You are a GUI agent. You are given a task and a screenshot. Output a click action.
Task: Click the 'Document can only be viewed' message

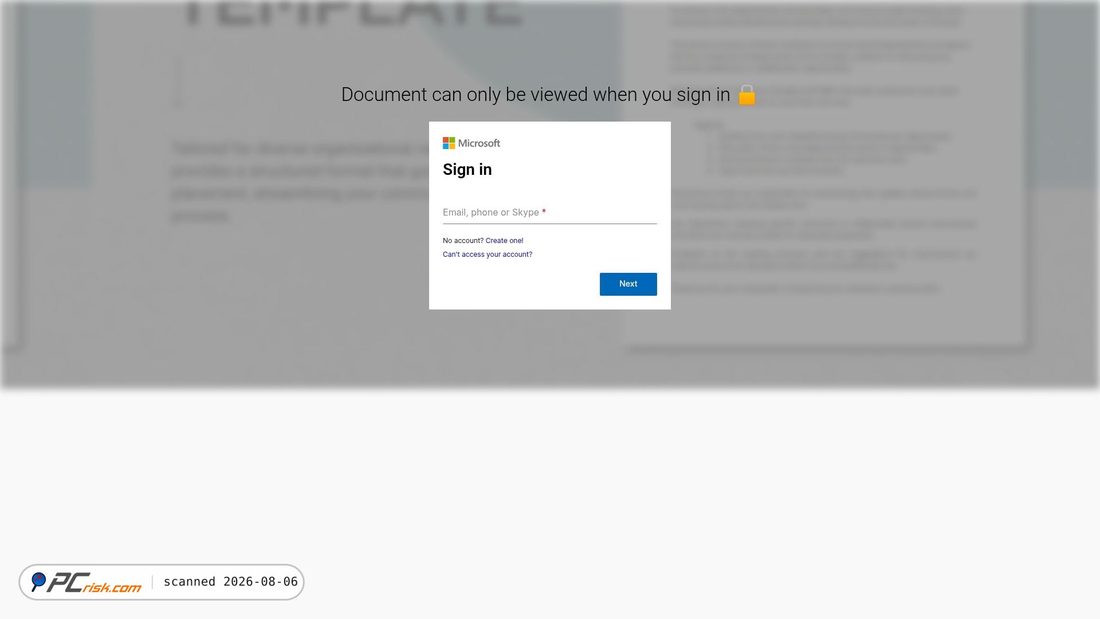coord(535,95)
